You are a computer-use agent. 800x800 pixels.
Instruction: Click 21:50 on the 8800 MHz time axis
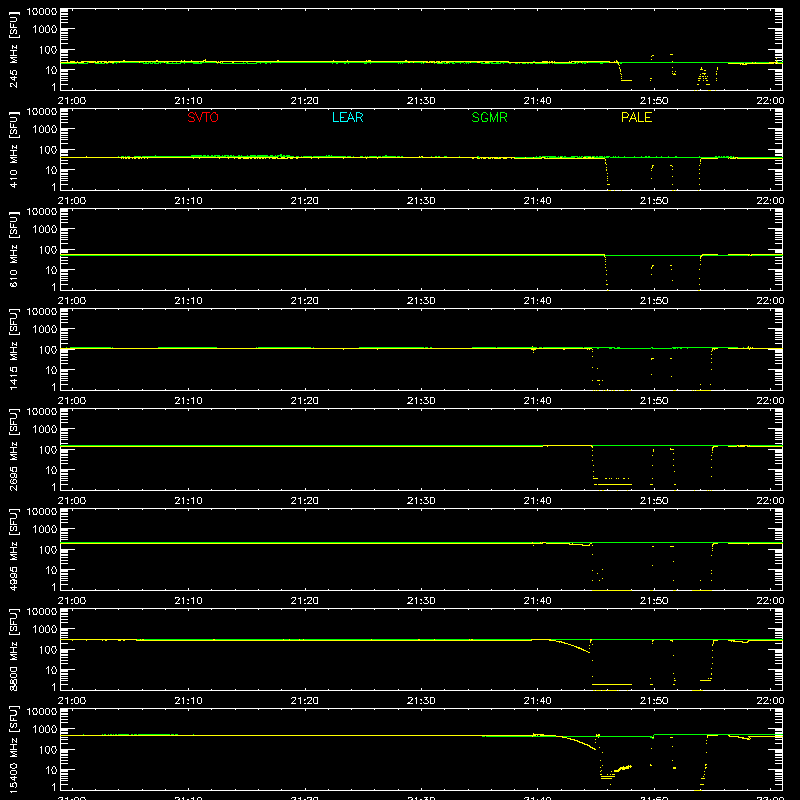tap(654, 701)
